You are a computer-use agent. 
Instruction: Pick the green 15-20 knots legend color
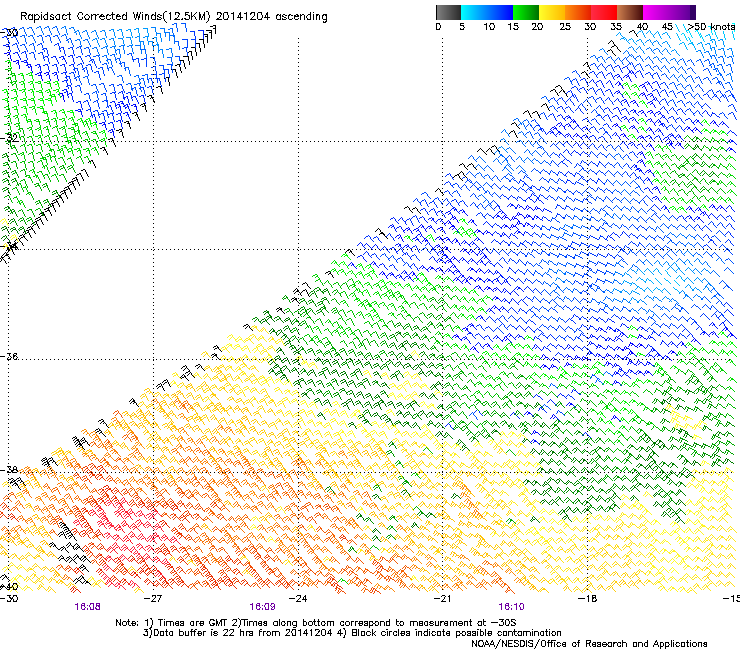point(526,12)
